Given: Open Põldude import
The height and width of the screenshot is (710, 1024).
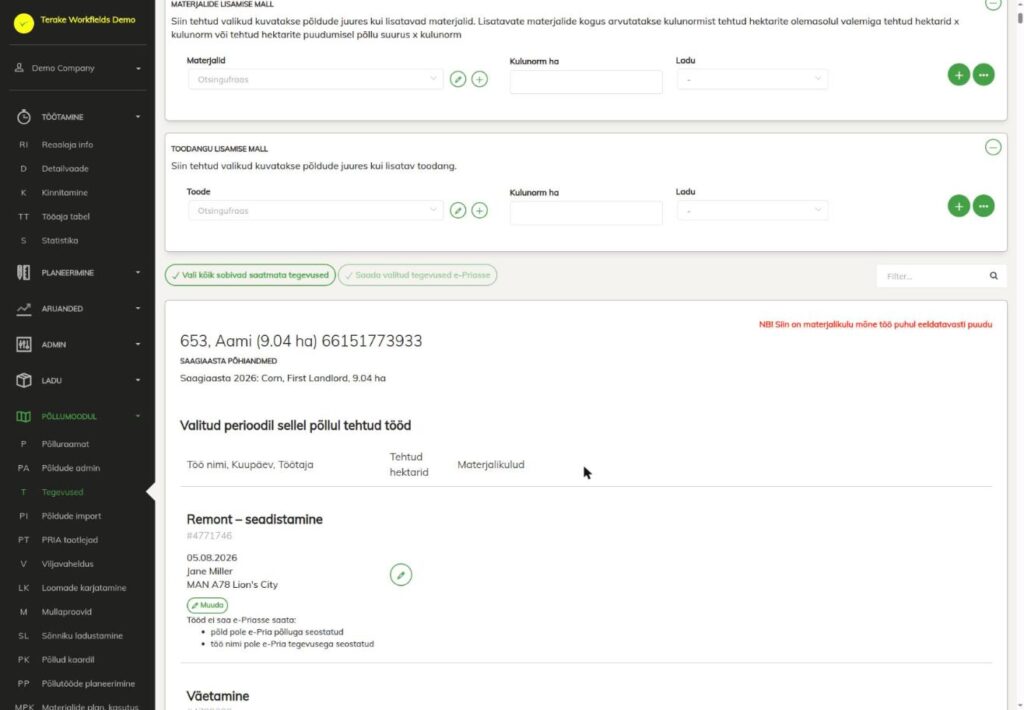Looking at the screenshot, I should coord(71,516).
